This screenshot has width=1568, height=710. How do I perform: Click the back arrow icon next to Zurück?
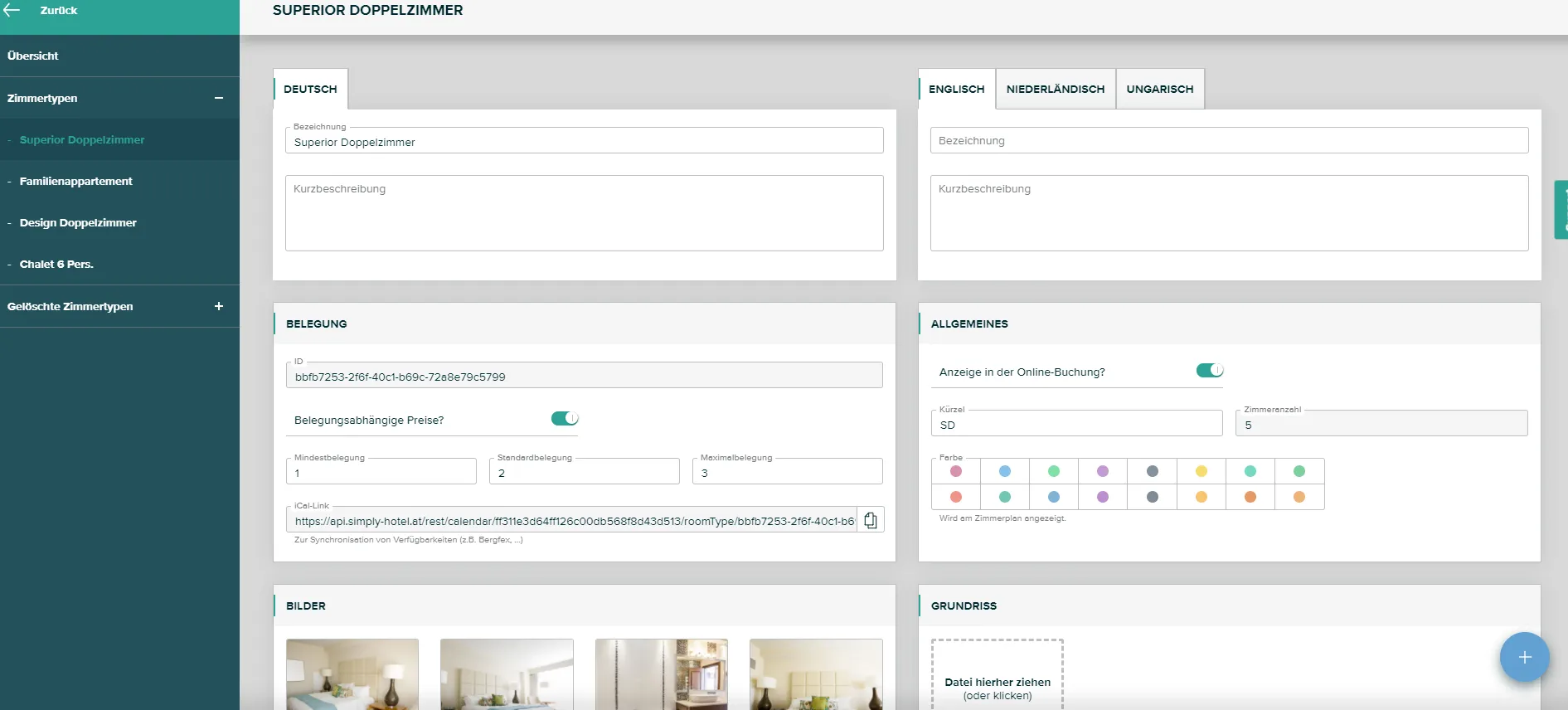pyautogui.click(x=12, y=10)
